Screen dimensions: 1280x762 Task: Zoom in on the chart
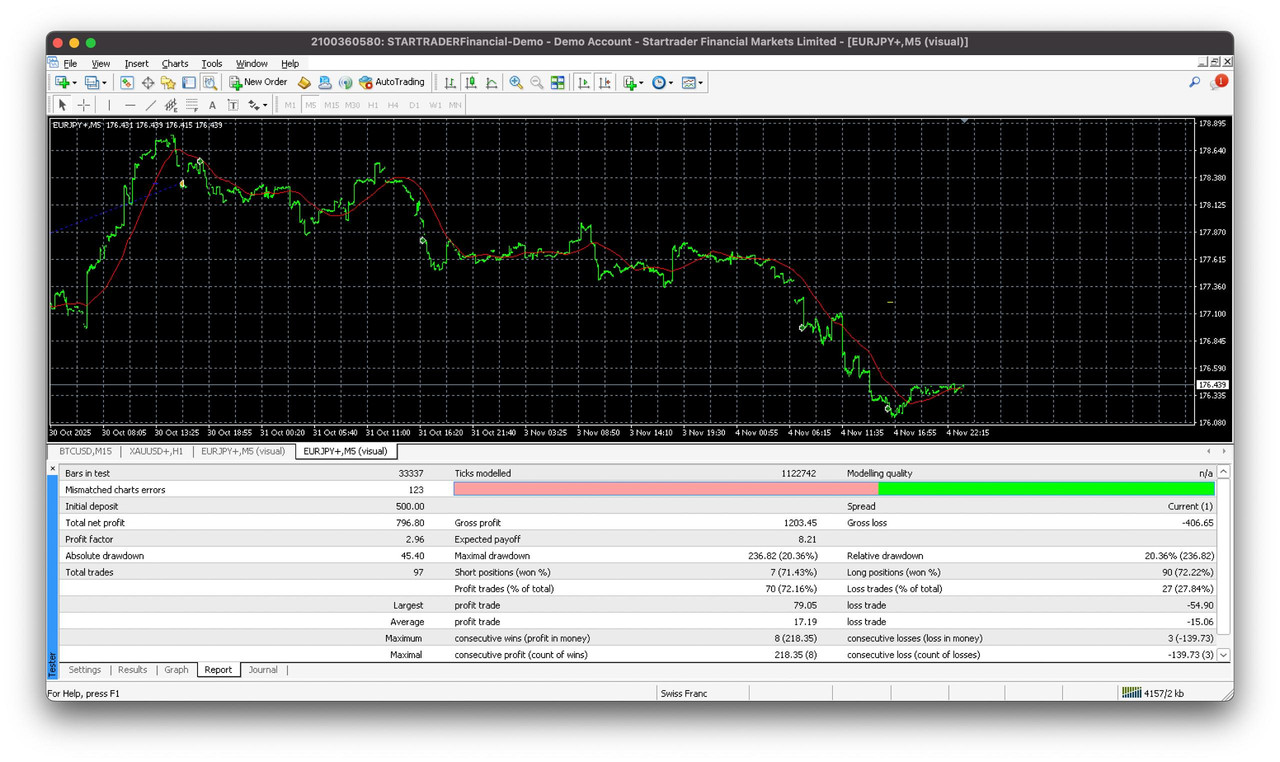(516, 82)
